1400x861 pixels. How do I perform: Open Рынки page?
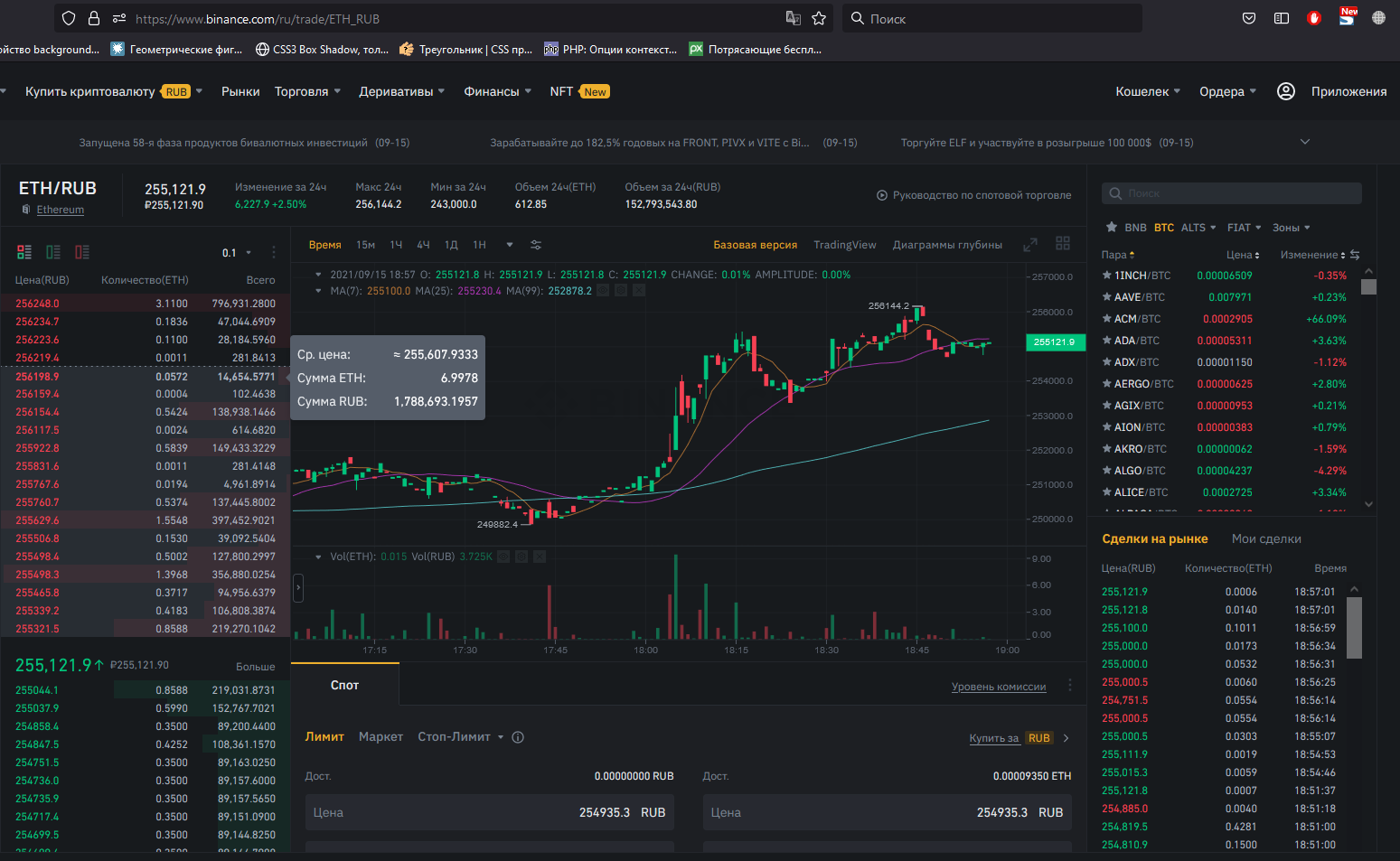click(240, 91)
